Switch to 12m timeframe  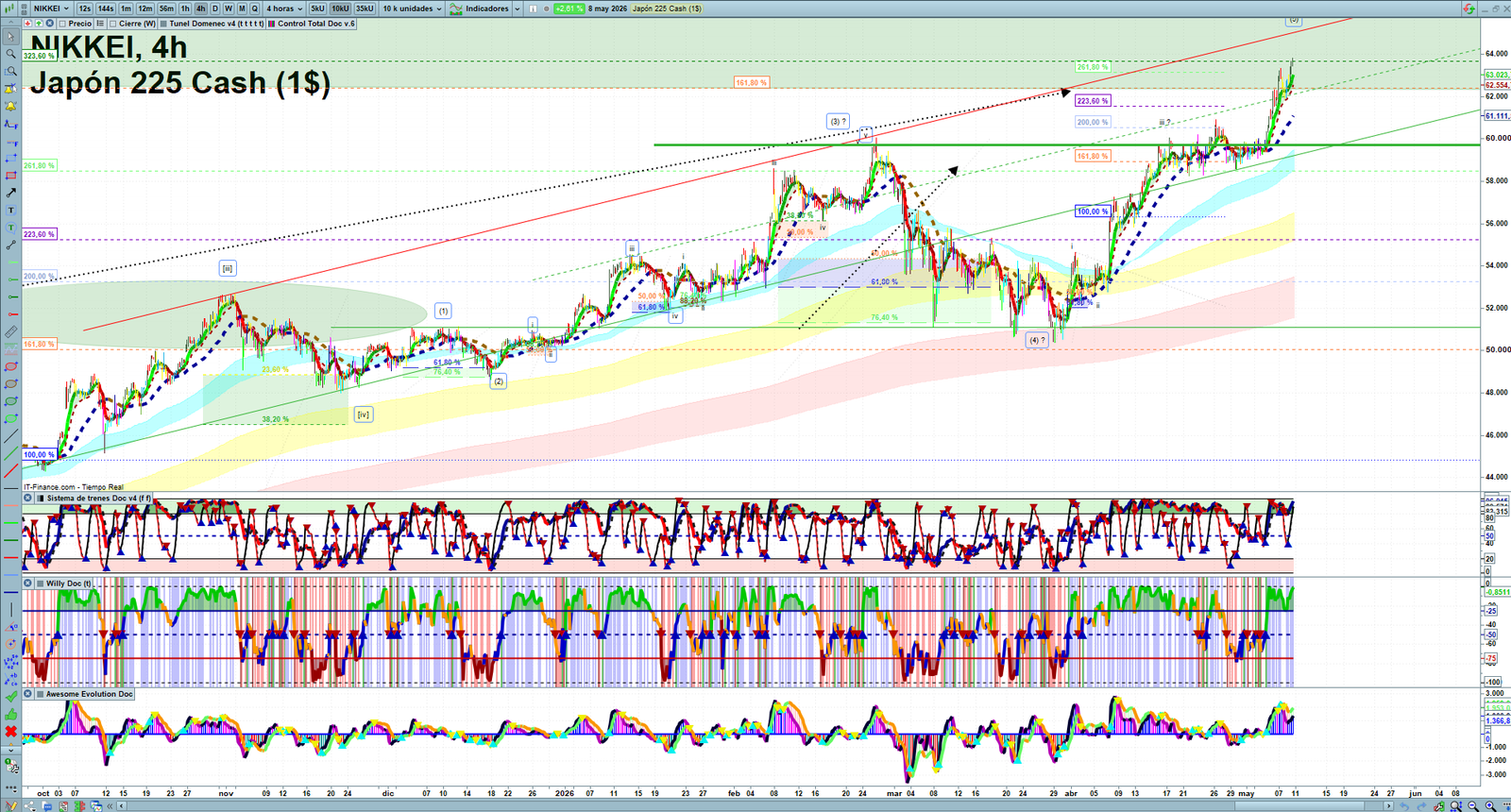(144, 8)
